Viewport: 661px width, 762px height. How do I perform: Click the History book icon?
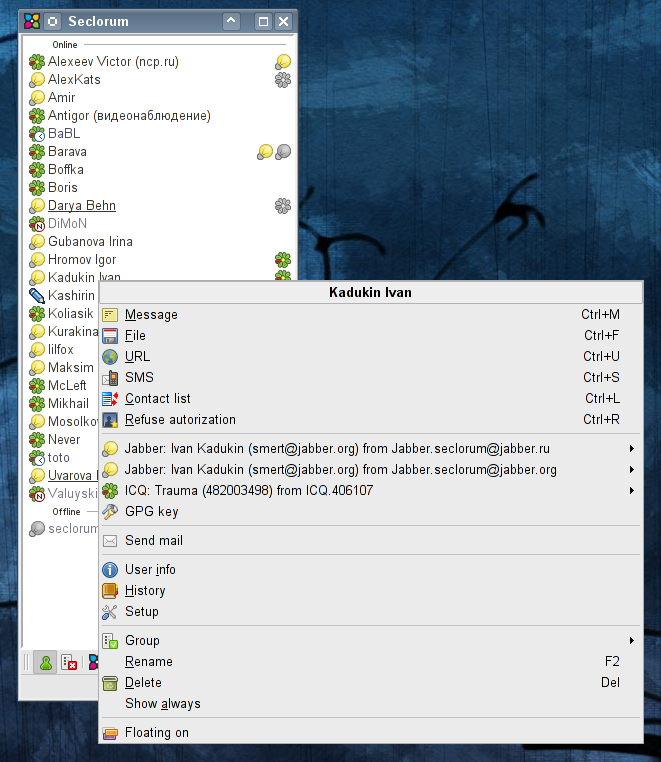pyautogui.click(x=110, y=590)
